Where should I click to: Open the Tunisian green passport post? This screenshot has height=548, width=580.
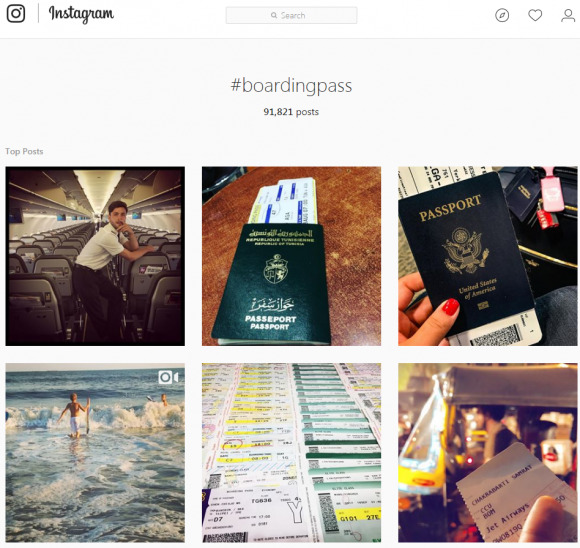[291, 256]
